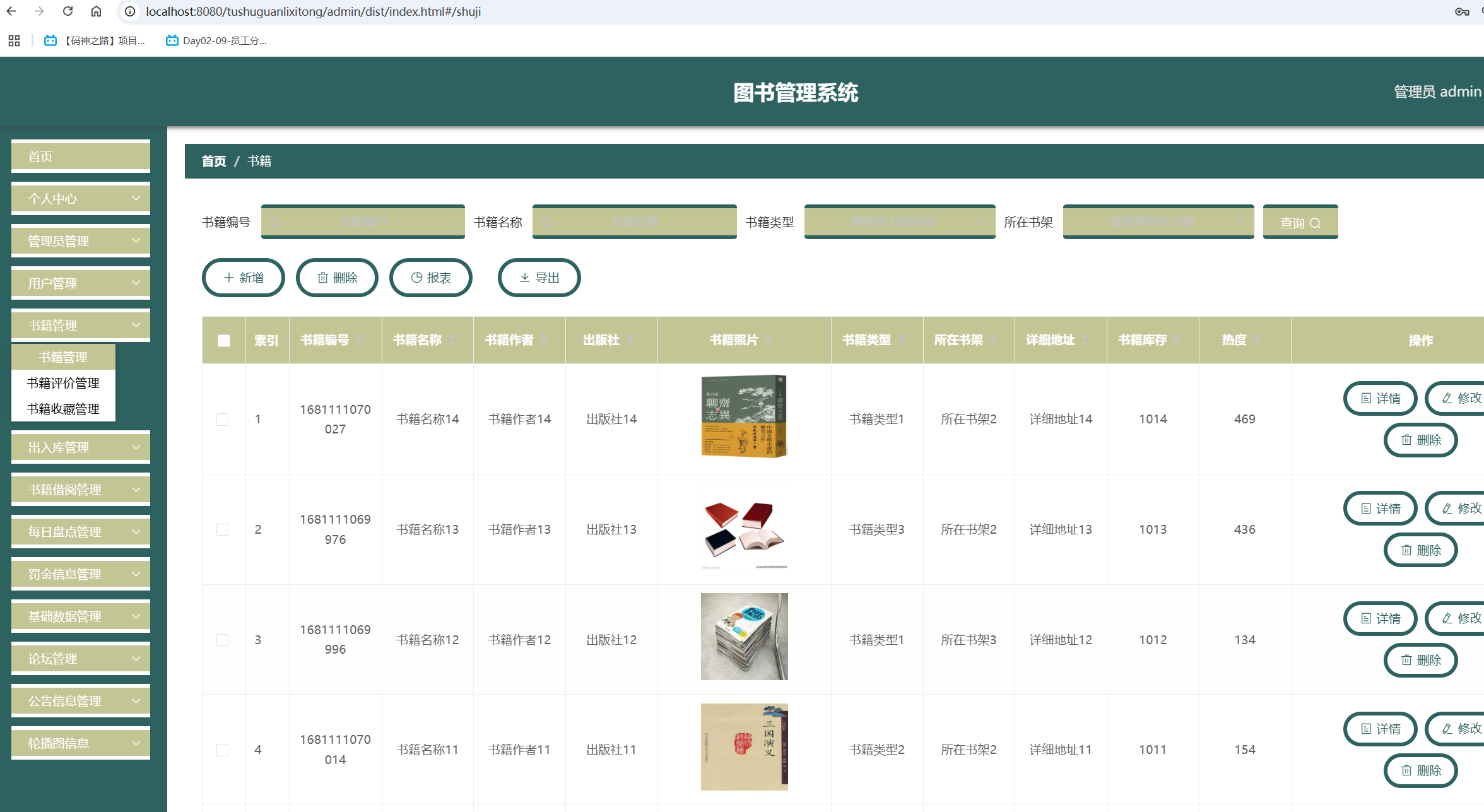Sort by 出版社 column sort arrows
This screenshot has height=812, width=1484.
(630, 340)
